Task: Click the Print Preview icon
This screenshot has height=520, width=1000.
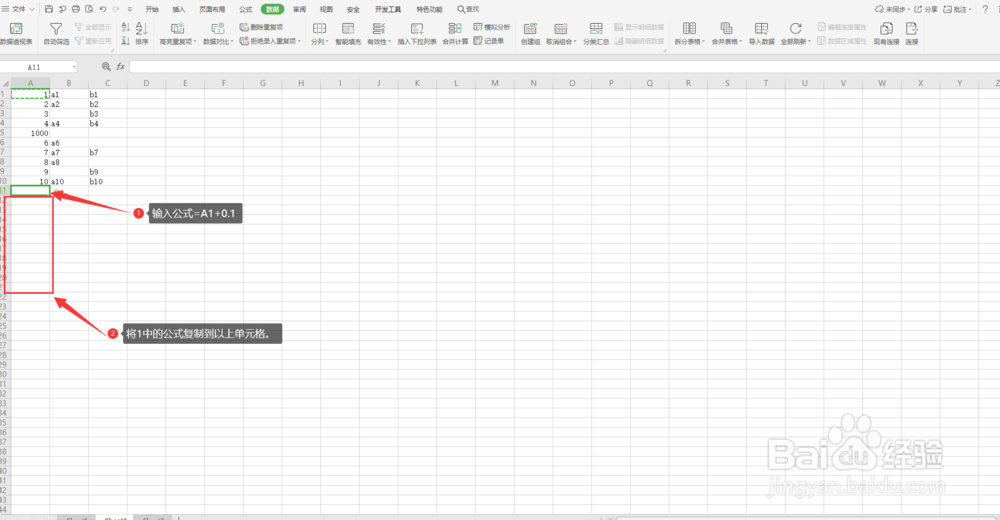Action: click(89, 9)
